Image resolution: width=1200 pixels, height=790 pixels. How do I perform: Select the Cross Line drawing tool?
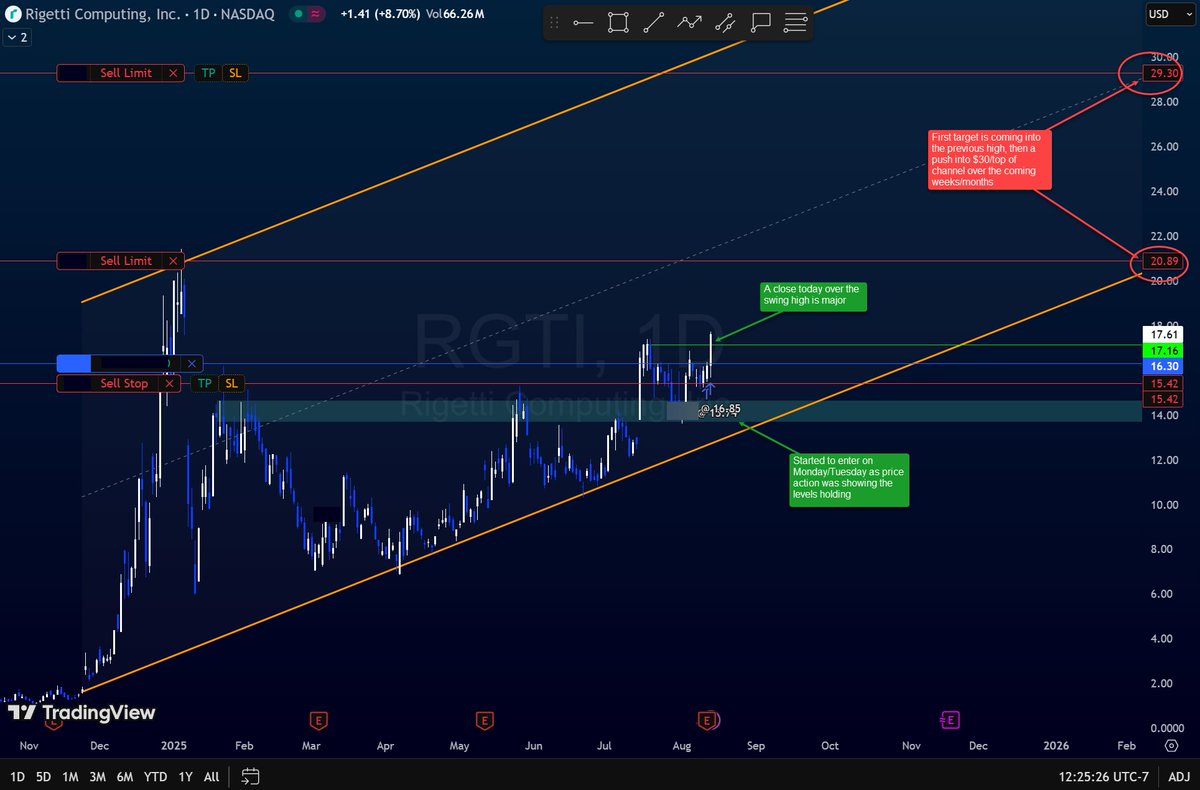click(725, 22)
